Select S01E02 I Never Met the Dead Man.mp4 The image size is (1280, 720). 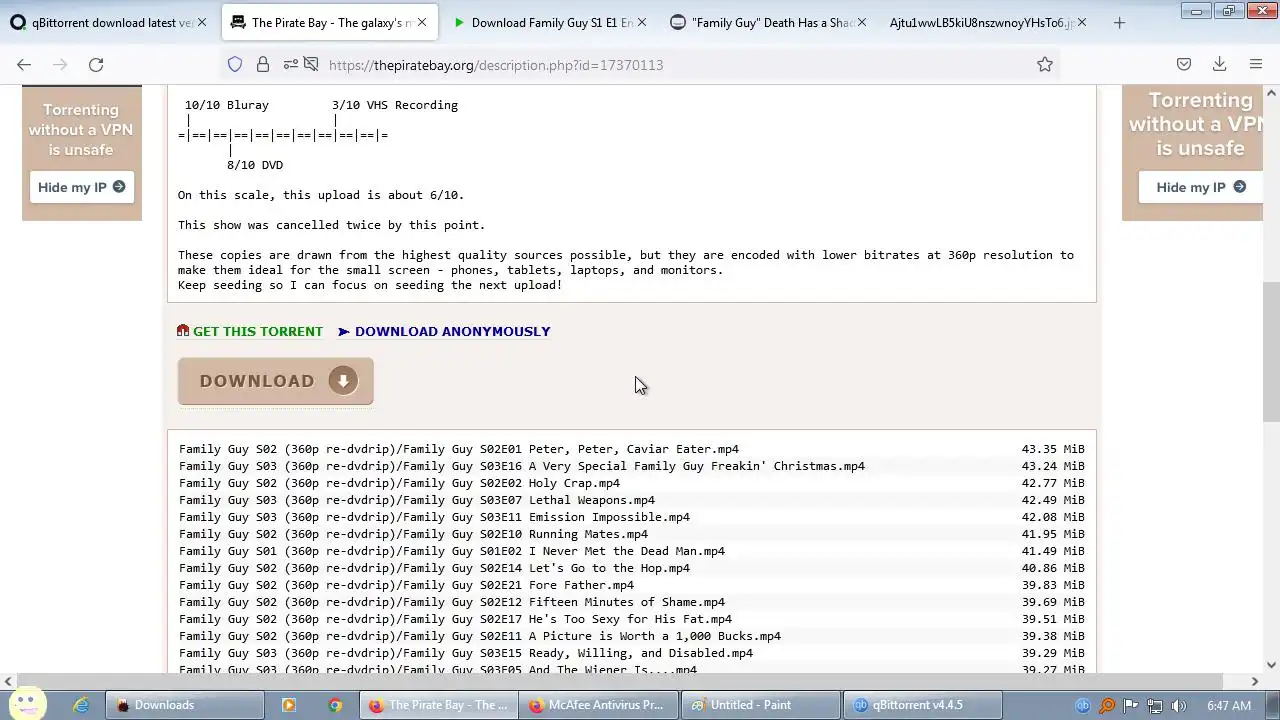(x=632, y=551)
